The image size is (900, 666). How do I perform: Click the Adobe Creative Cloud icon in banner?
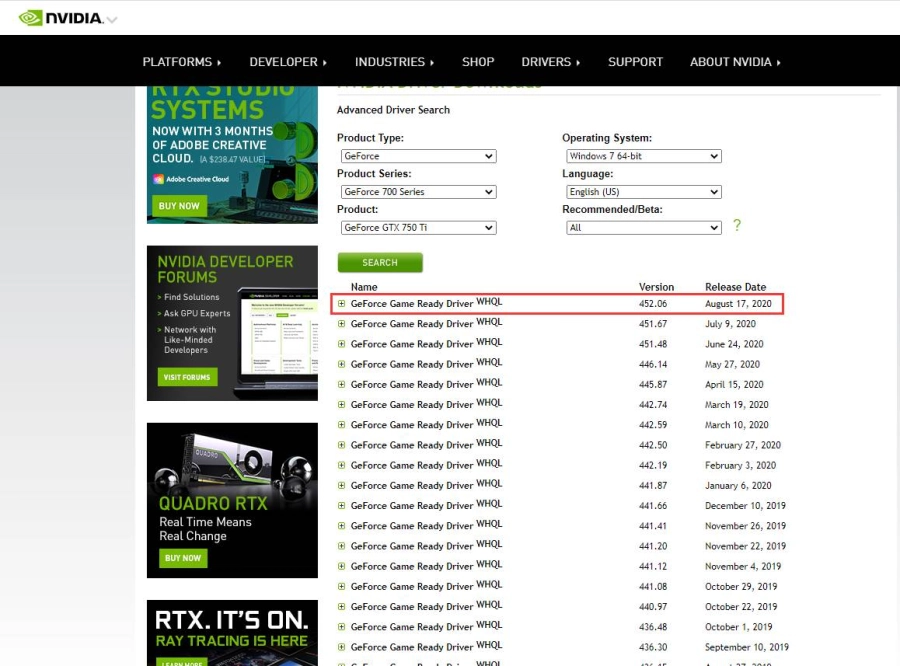tap(158, 179)
